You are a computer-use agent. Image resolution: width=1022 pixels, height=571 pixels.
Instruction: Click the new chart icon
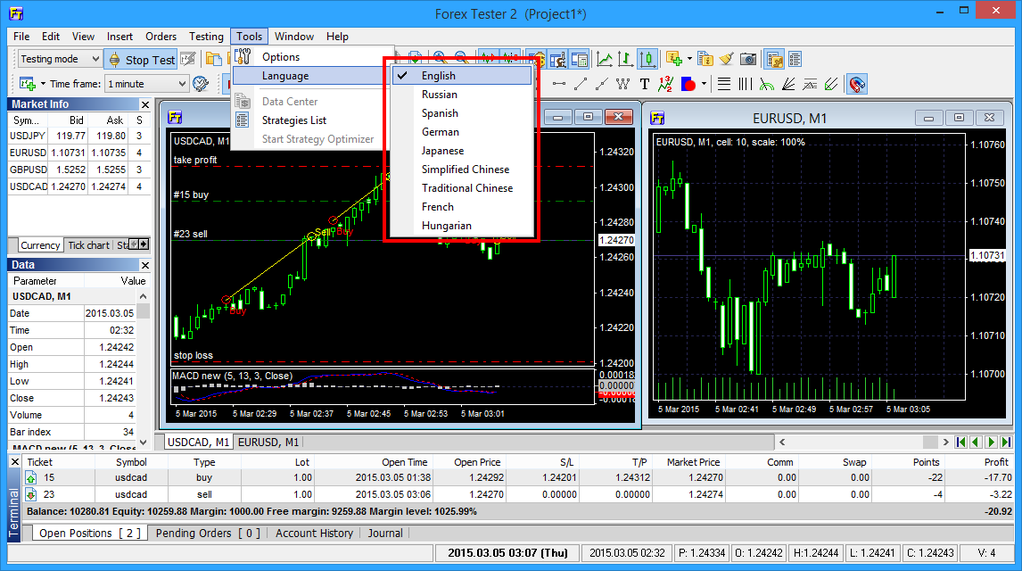27,83
